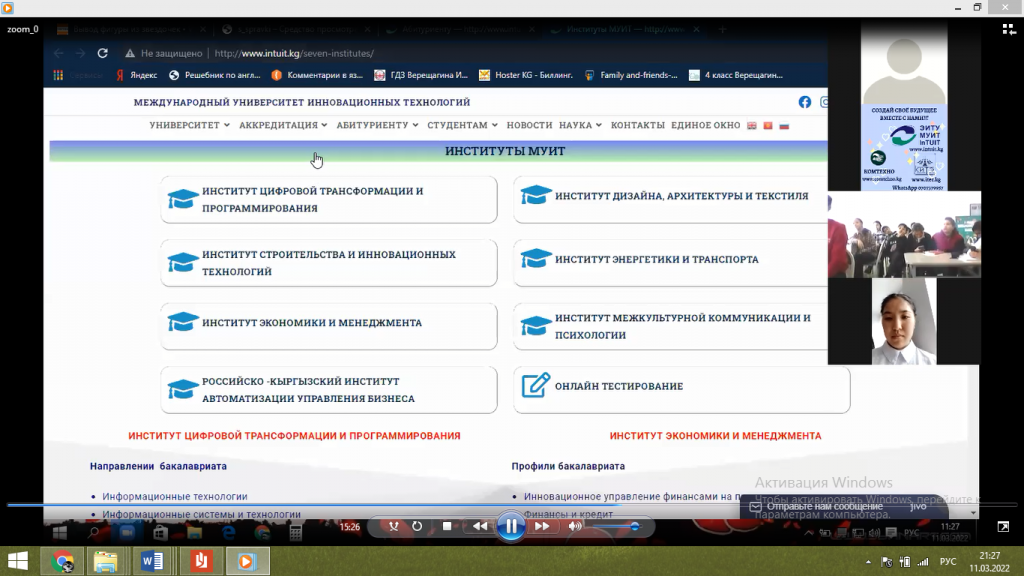The height and width of the screenshot is (576, 1024).
Task: Open File Explorer from the taskbar
Action: pos(105,561)
